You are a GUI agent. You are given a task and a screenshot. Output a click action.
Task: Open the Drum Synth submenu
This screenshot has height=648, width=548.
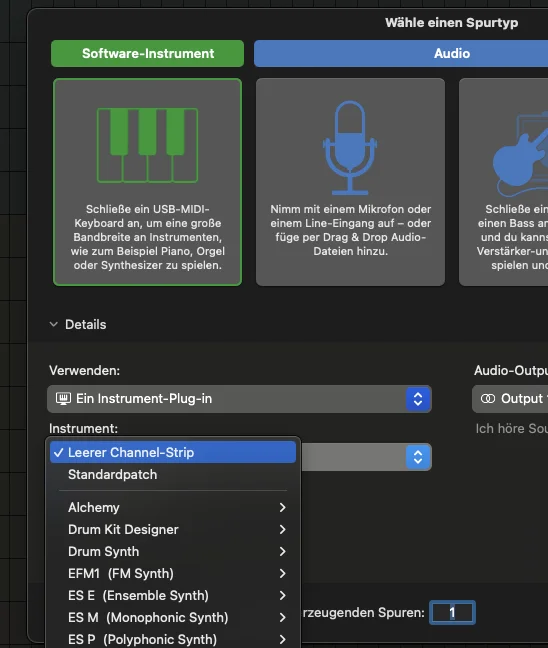[173, 551]
